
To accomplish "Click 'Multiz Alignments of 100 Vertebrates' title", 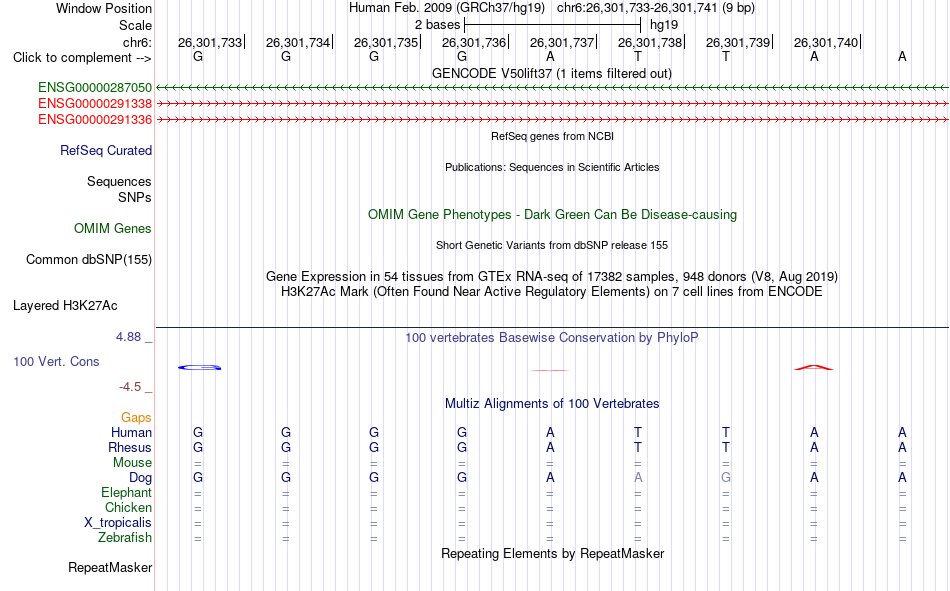I will click(x=552, y=404).
